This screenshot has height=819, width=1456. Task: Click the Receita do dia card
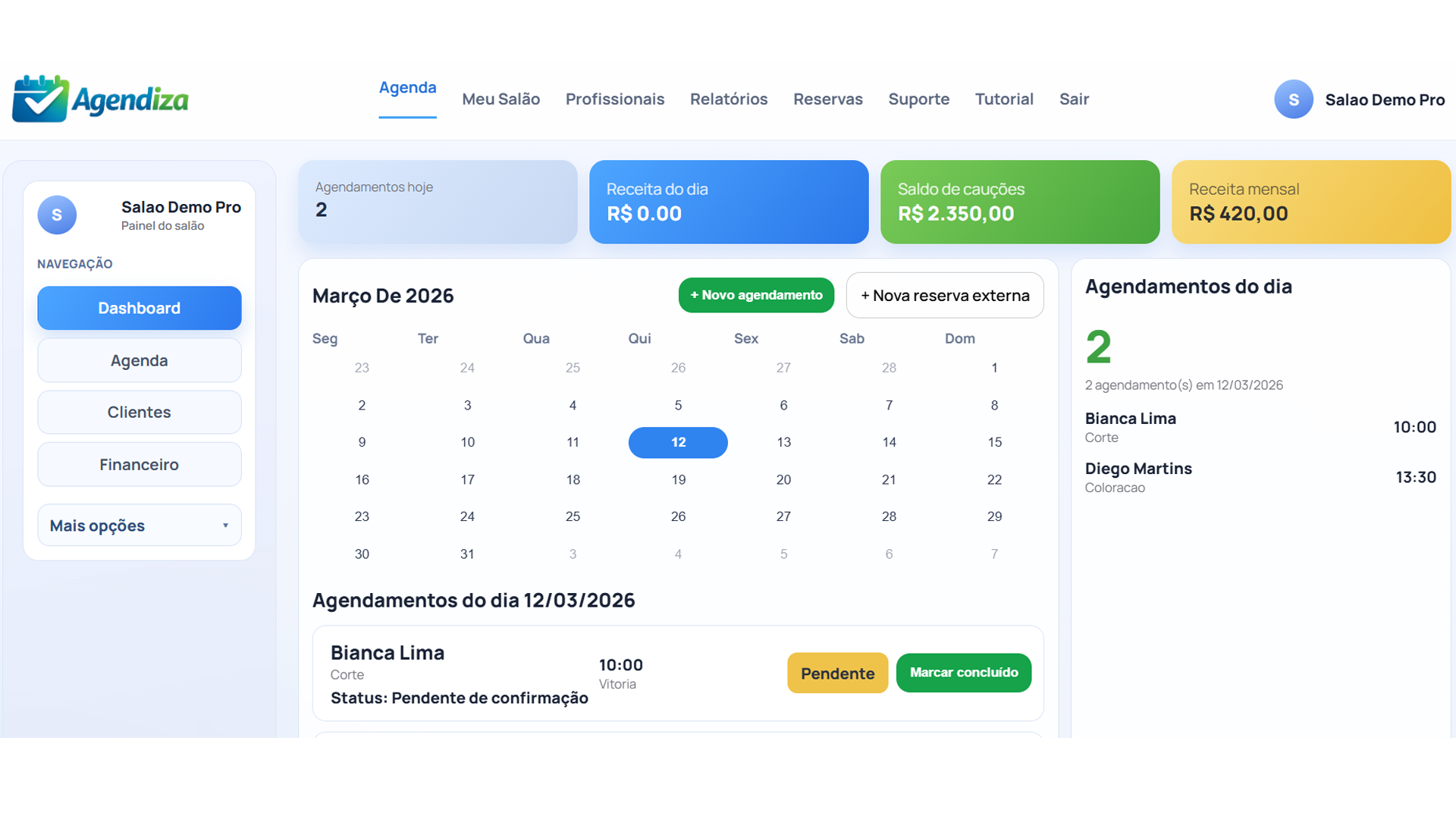[728, 202]
